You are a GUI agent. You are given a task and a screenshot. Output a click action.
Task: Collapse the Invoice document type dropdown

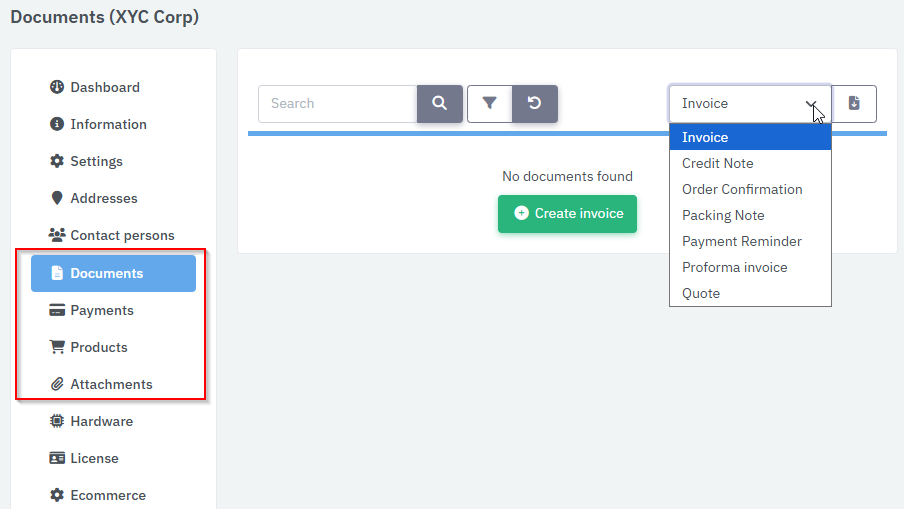[749, 103]
